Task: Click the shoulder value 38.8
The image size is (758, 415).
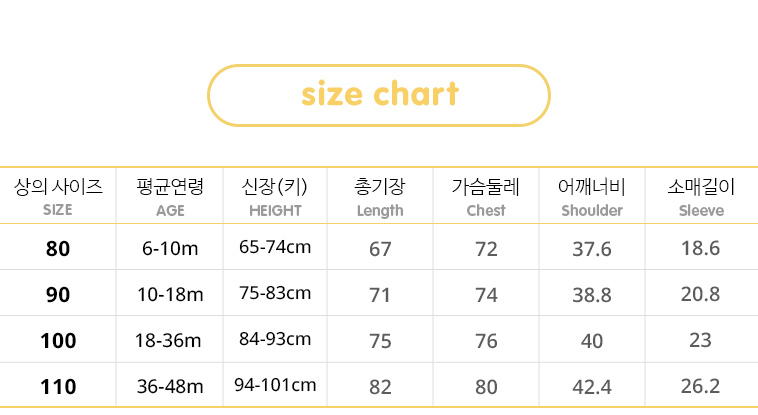Action: click(x=592, y=294)
